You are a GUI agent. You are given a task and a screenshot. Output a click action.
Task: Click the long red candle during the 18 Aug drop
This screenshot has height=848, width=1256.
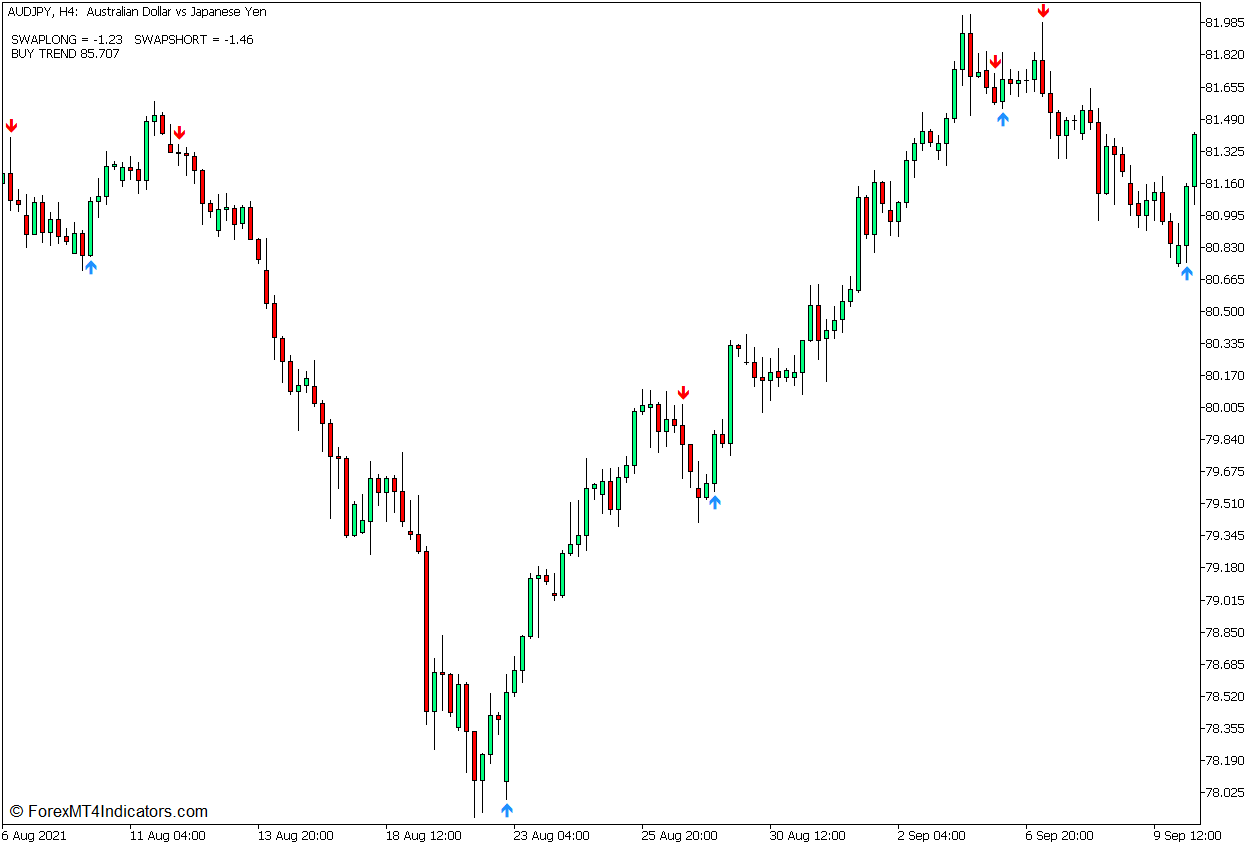425,630
